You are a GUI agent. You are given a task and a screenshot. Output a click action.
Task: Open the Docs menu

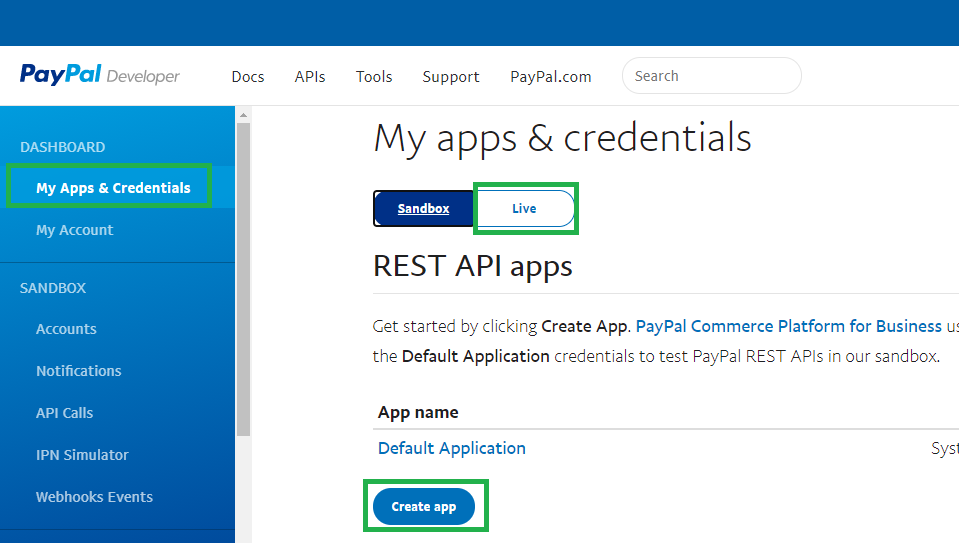[248, 76]
